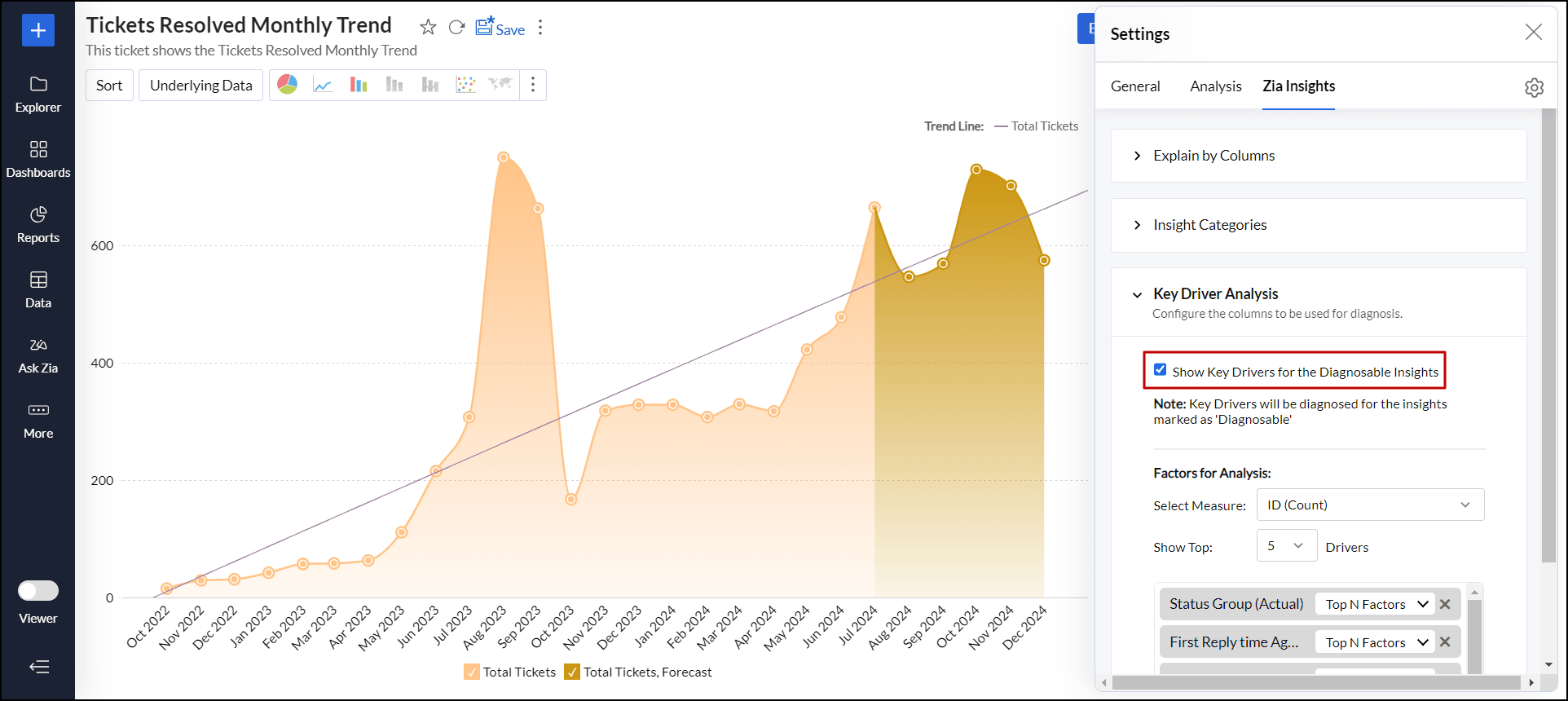The image size is (1568, 701).
Task: Select the pie chart type icon
Action: 287,85
